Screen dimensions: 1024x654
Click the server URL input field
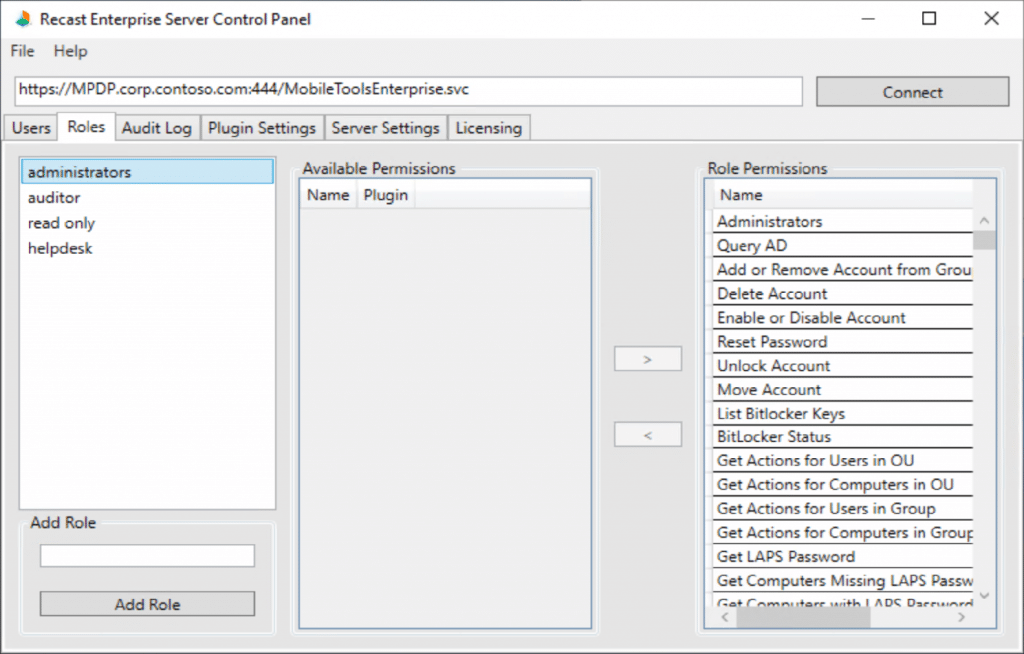(x=409, y=91)
